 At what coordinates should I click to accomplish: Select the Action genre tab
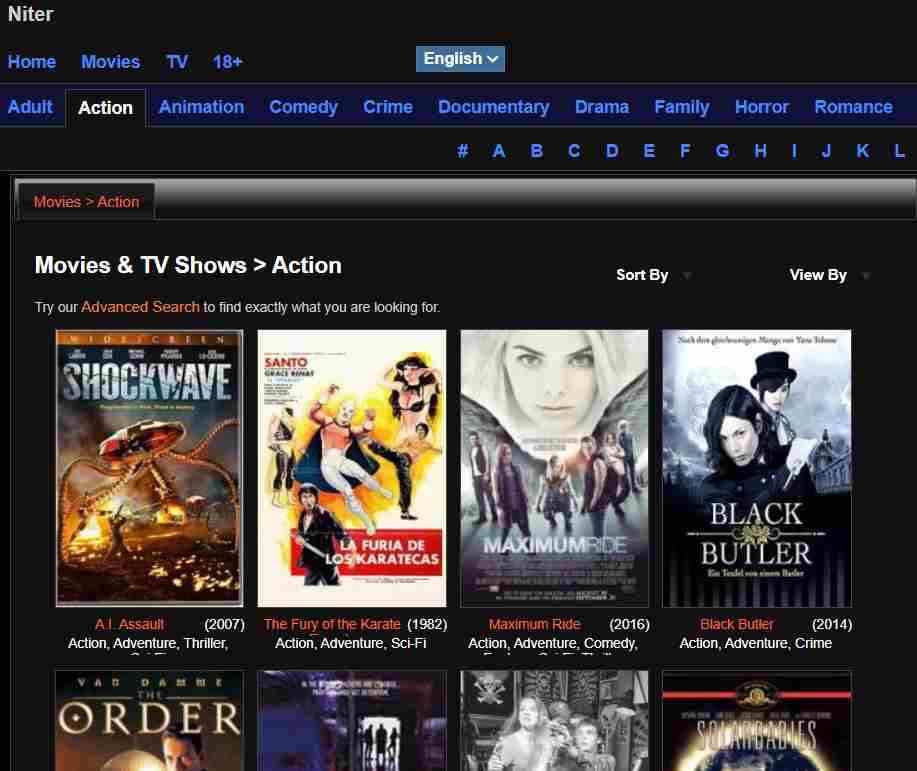tap(105, 108)
